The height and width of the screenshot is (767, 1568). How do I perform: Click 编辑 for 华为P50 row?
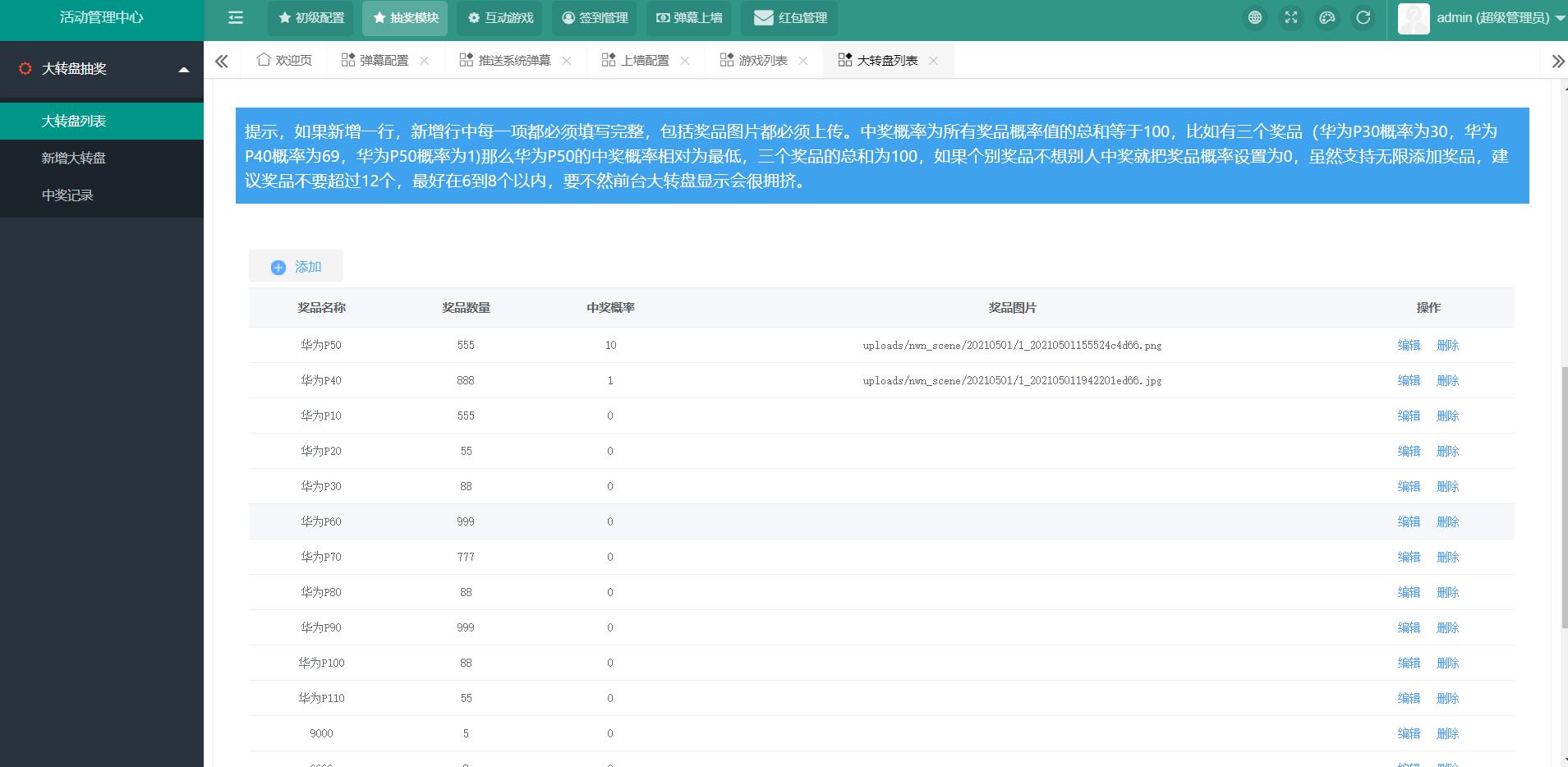point(1409,346)
